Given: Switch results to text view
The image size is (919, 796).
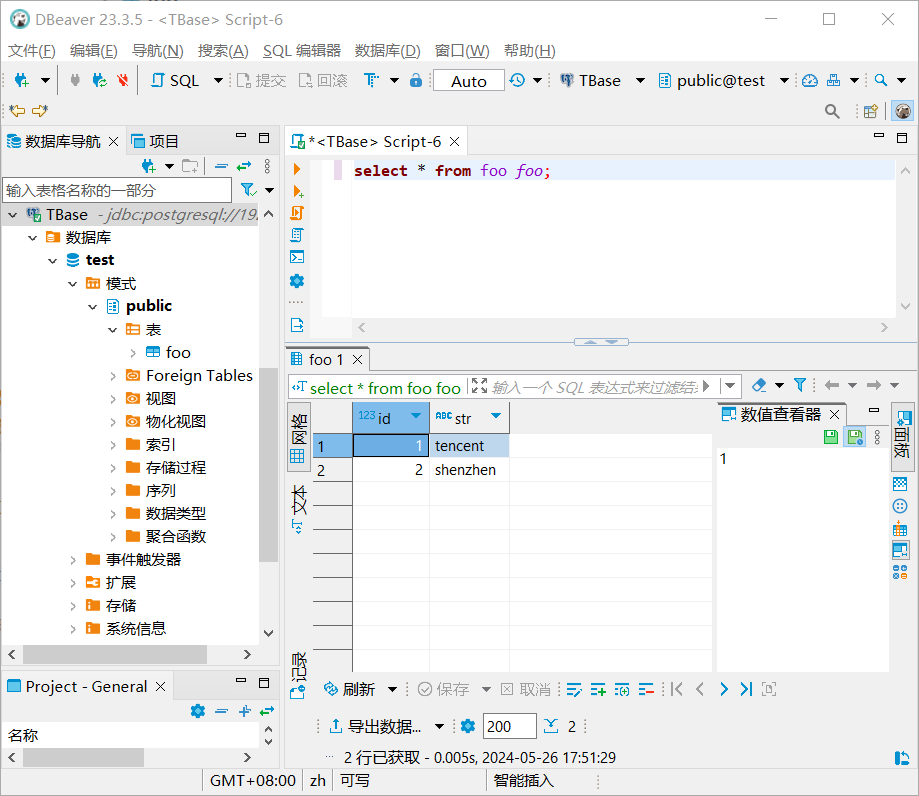Looking at the screenshot, I should pyautogui.click(x=298, y=509).
